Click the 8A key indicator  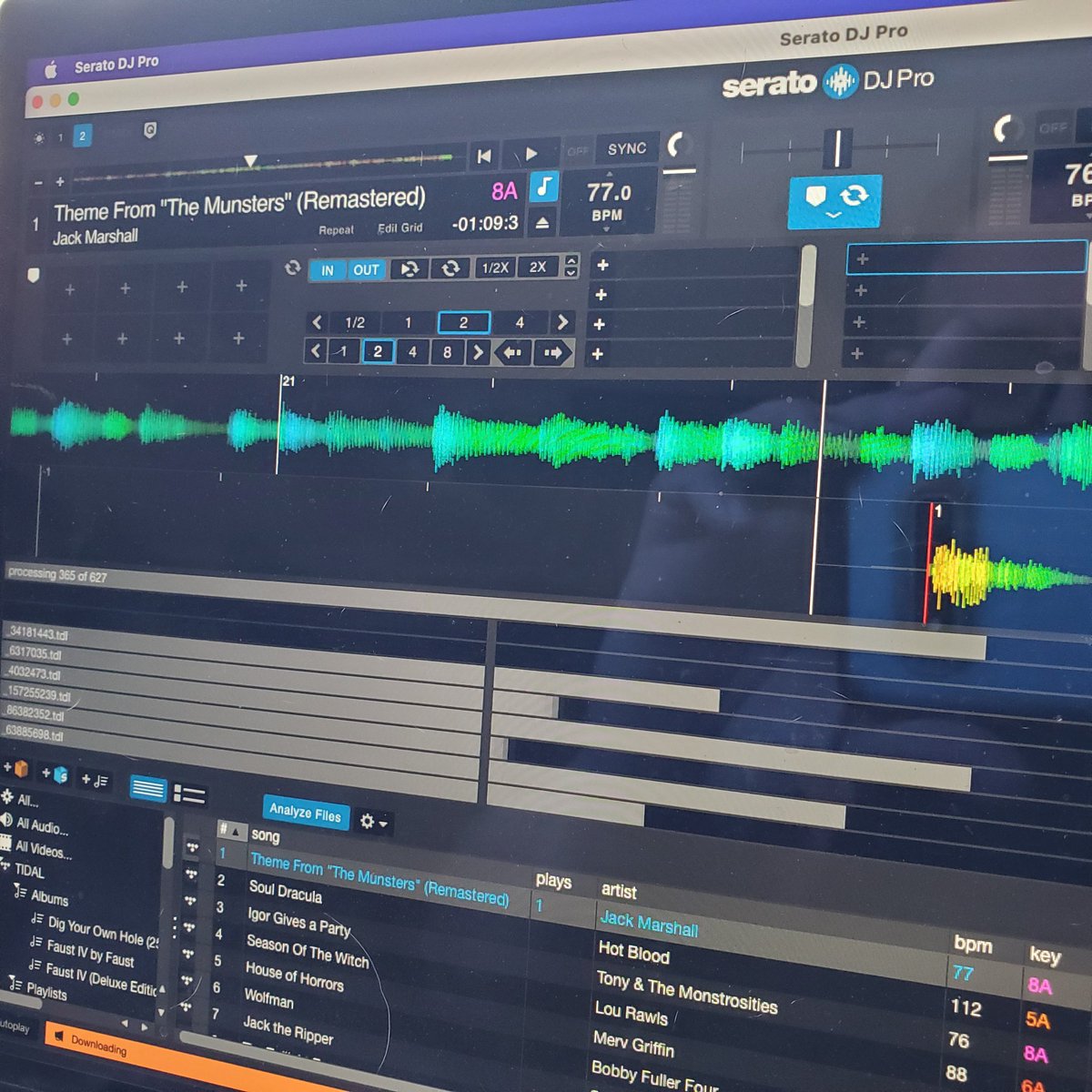tap(504, 190)
